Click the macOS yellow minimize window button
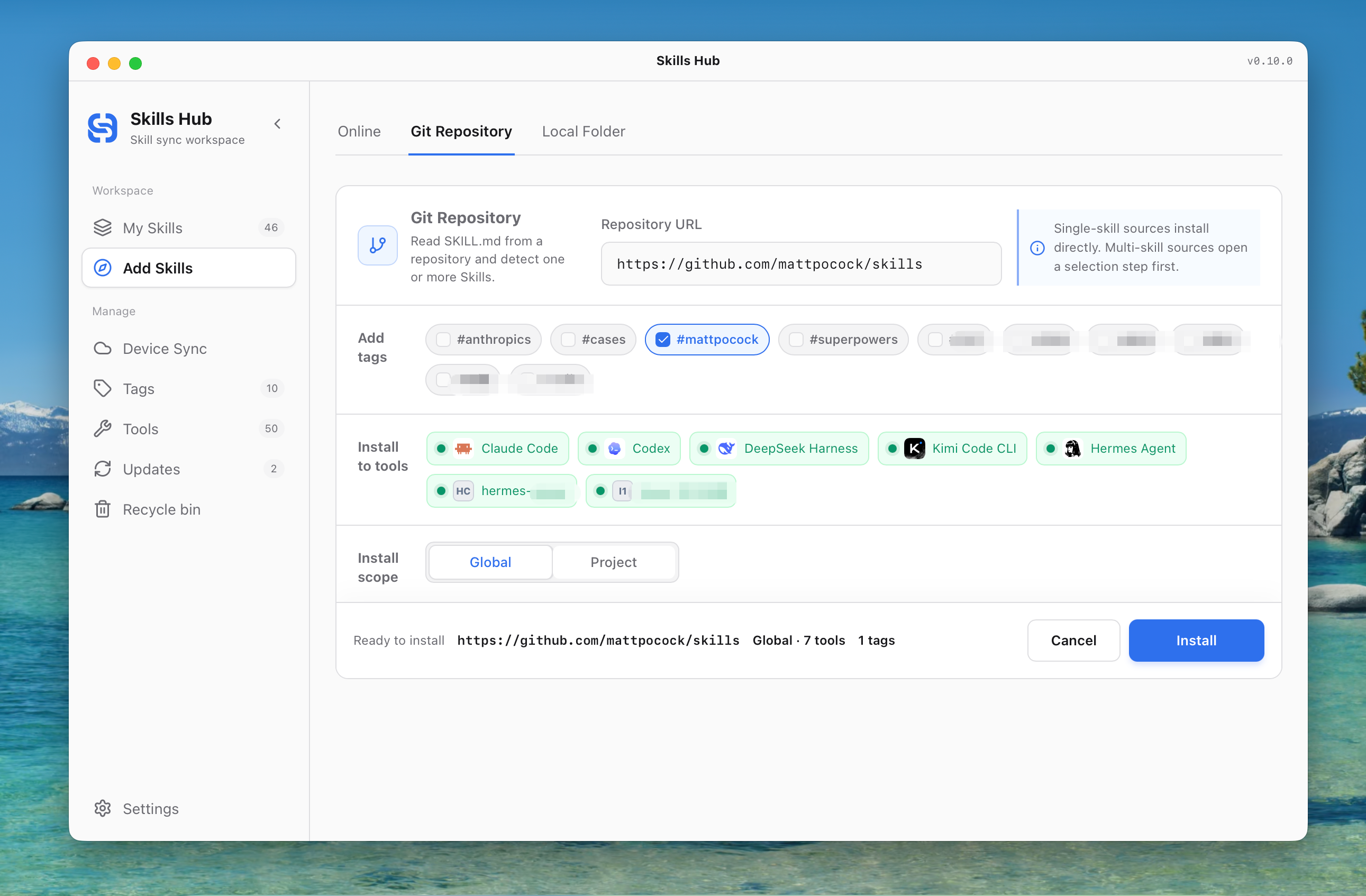The height and width of the screenshot is (896, 1366). (114, 63)
